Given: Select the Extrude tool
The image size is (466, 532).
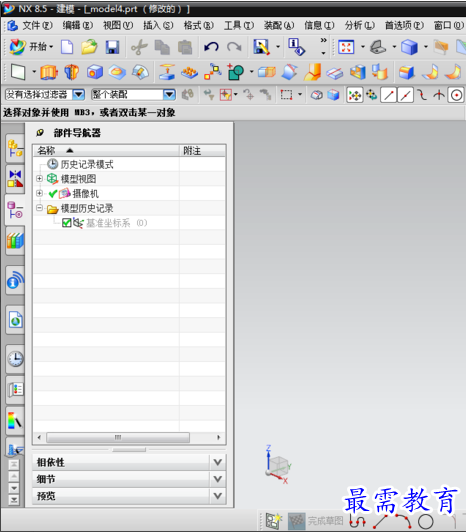Looking at the screenshot, I should tap(49, 72).
